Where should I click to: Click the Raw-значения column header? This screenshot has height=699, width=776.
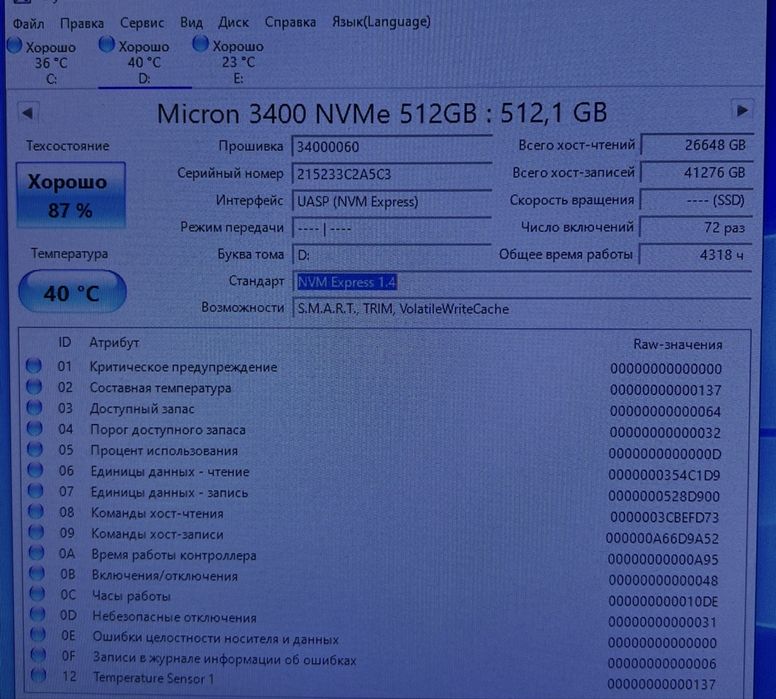click(x=678, y=345)
